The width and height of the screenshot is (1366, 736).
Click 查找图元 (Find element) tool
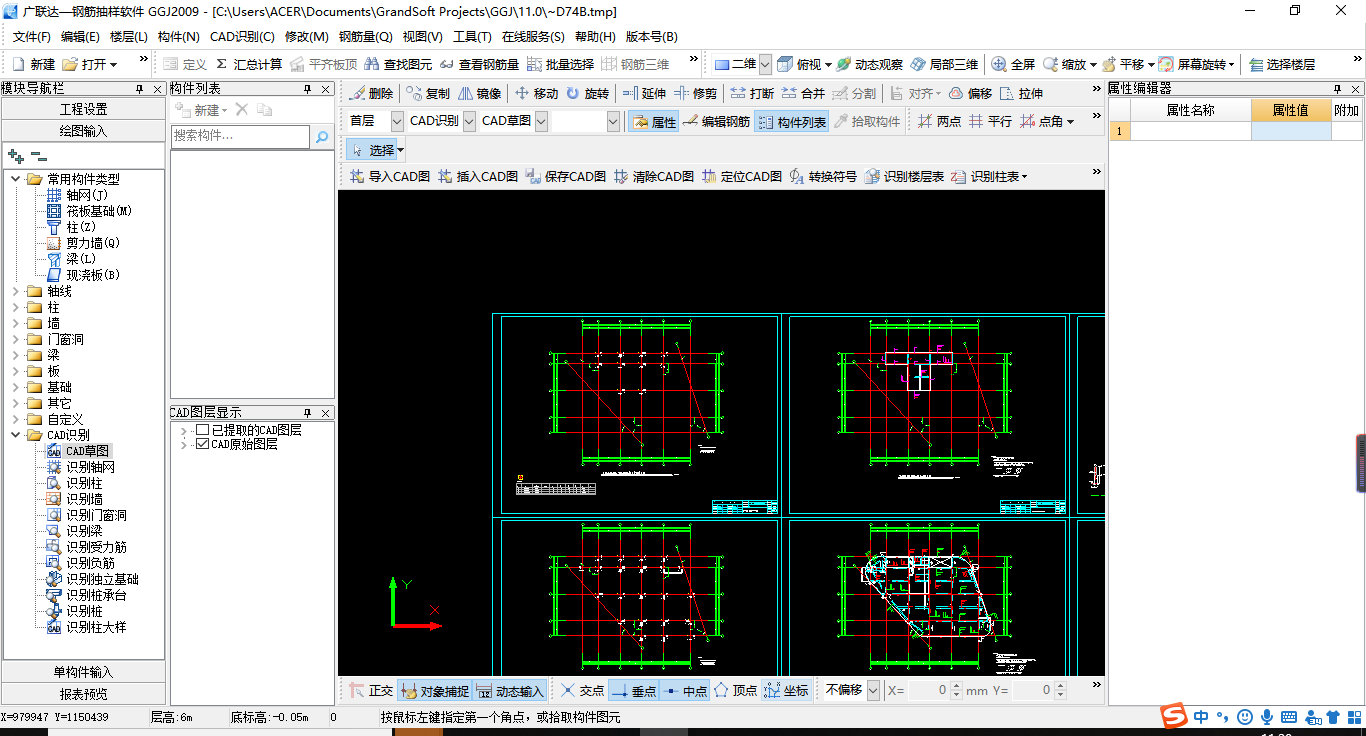point(397,64)
